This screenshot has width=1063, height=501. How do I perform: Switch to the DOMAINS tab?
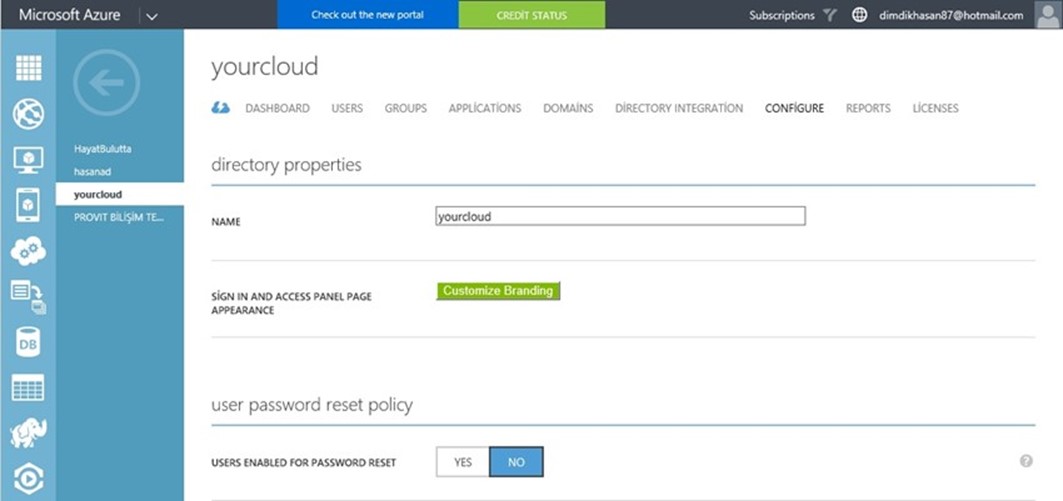[568, 108]
